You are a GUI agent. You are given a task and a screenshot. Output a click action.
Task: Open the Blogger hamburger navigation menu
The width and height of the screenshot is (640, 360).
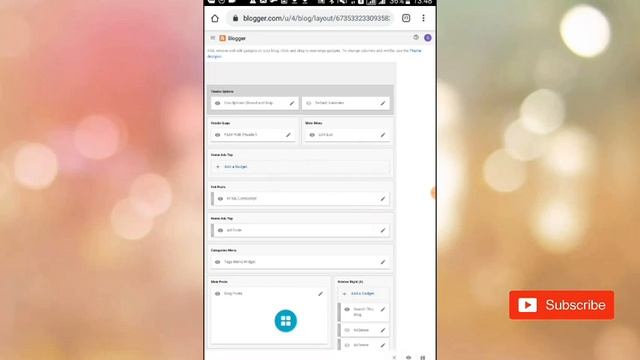[213, 38]
